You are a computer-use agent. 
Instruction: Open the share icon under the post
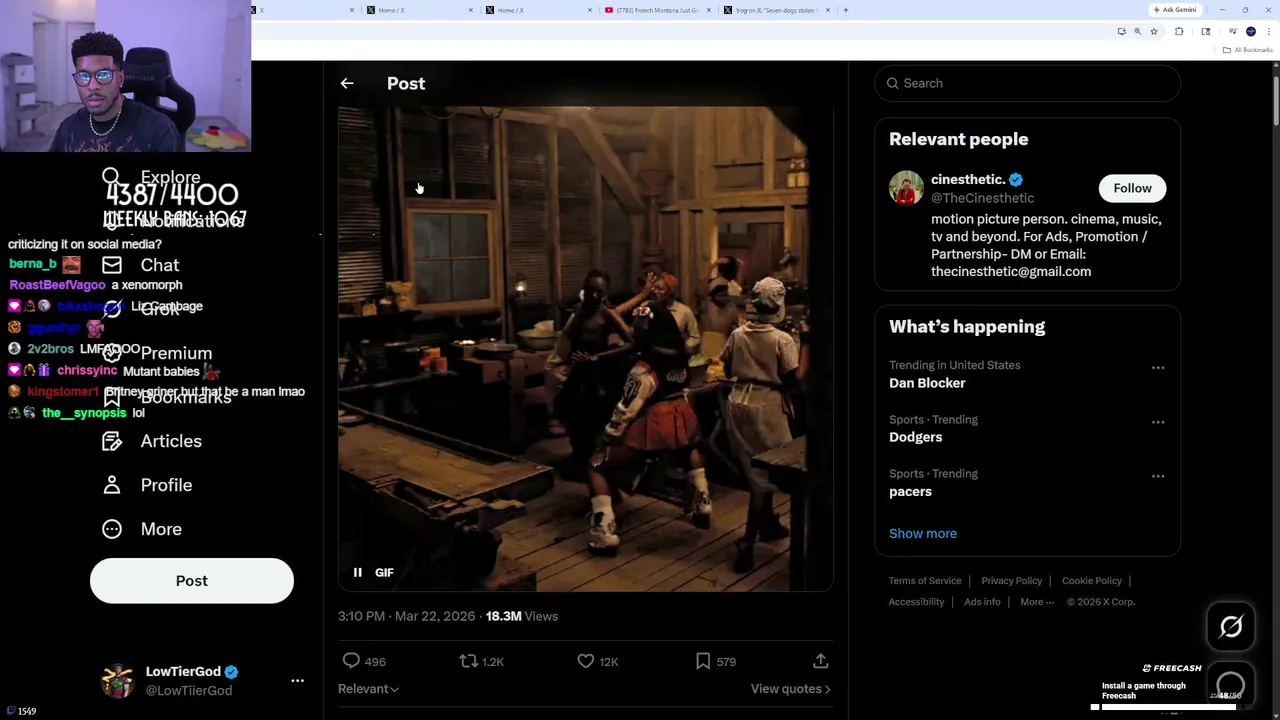click(x=820, y=661)
